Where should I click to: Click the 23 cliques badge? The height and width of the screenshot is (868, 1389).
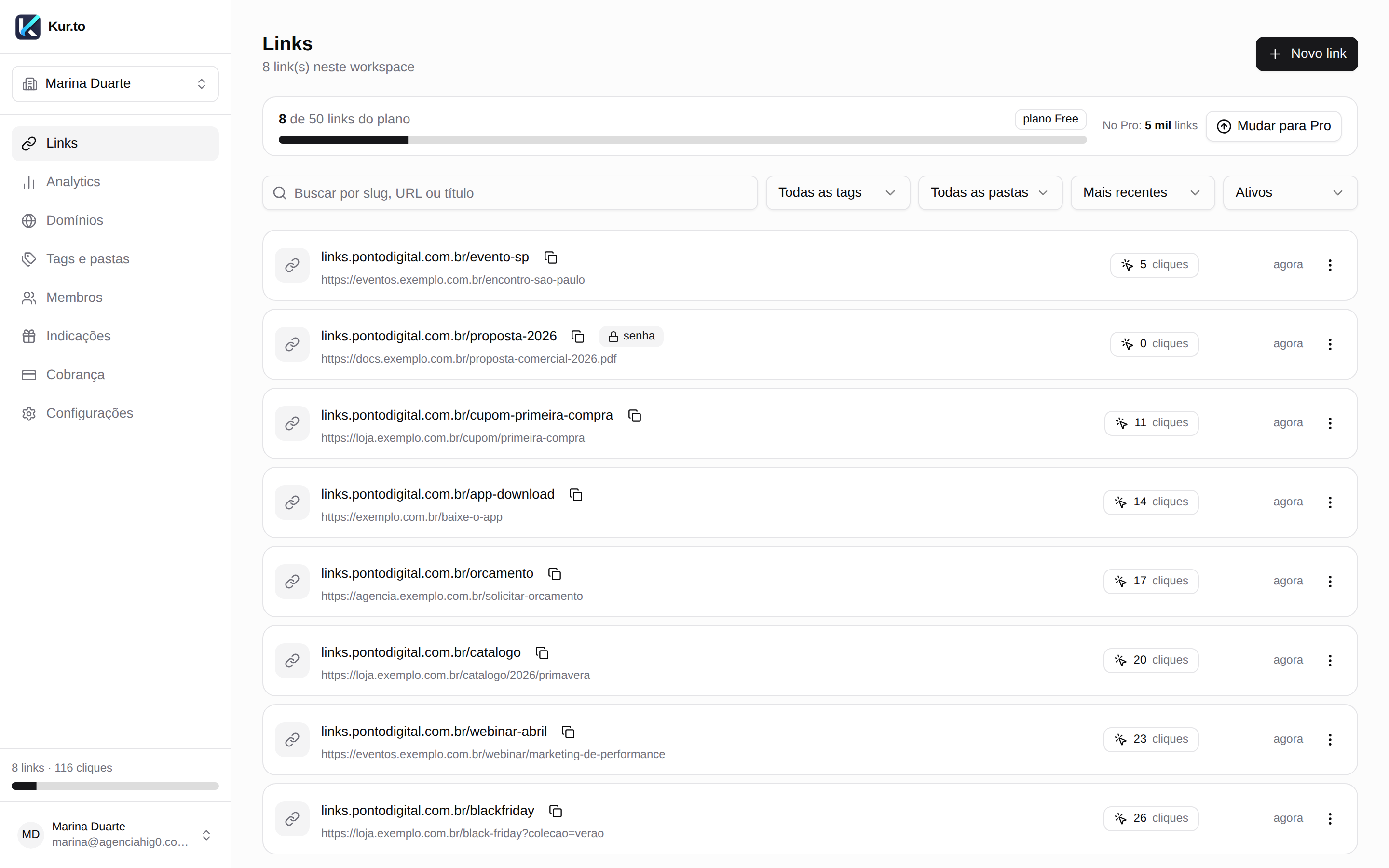click(x=1151, y=740)
